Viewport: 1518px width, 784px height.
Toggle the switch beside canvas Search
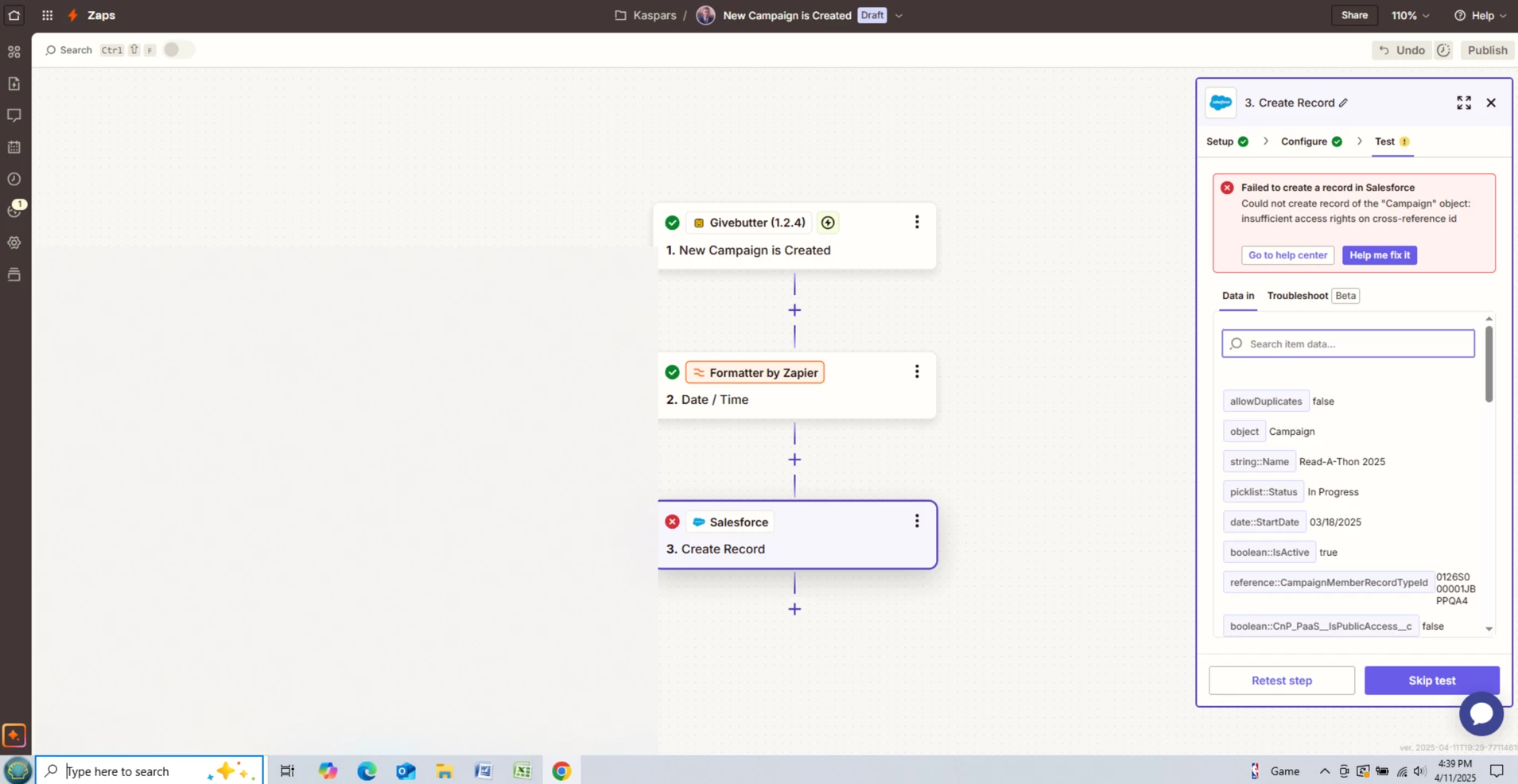click(x=178, y=49)
